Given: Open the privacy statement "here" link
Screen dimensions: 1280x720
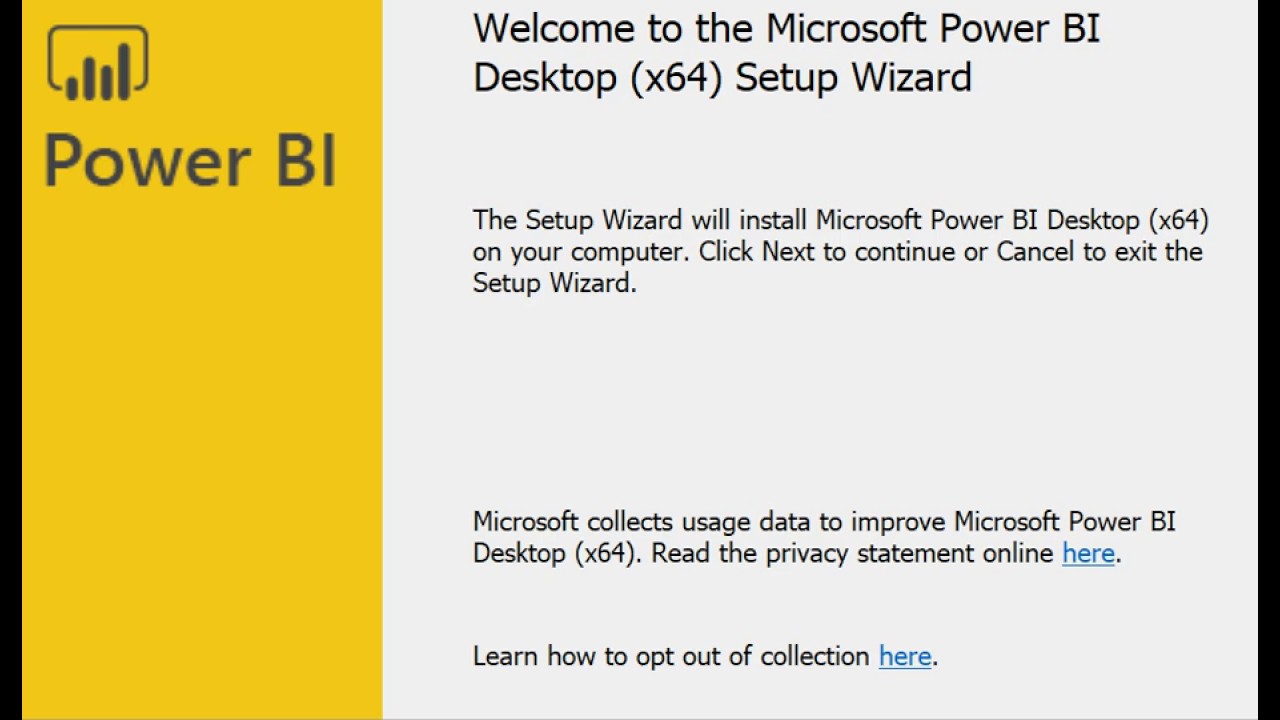Looking at the screenshot, I should [1088, 553].
